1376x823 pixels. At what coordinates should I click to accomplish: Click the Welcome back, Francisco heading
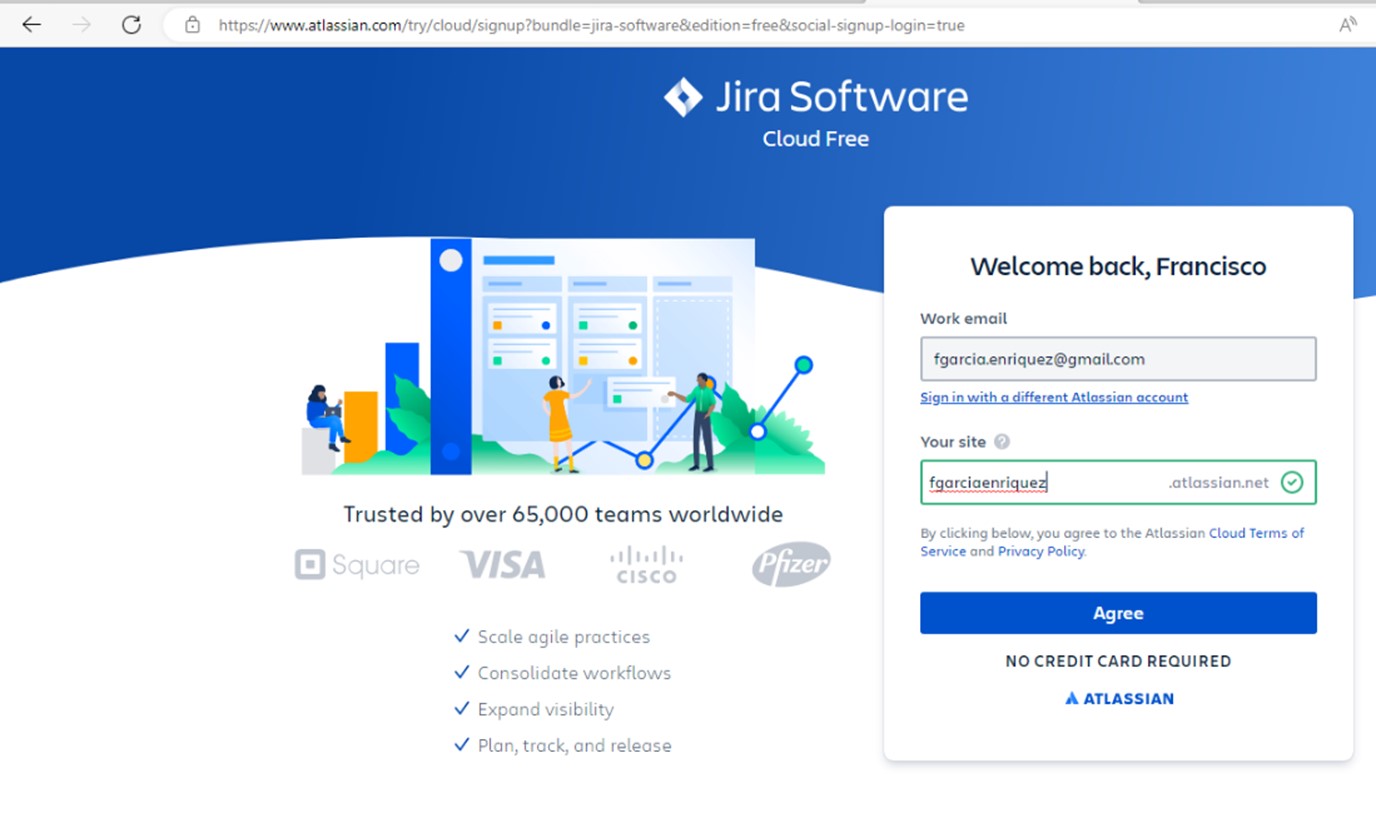point(1118,266)
